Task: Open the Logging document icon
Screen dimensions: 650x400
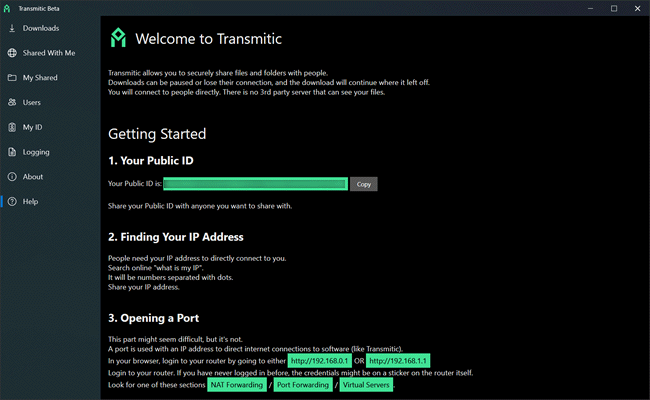Action: [12, 152]
